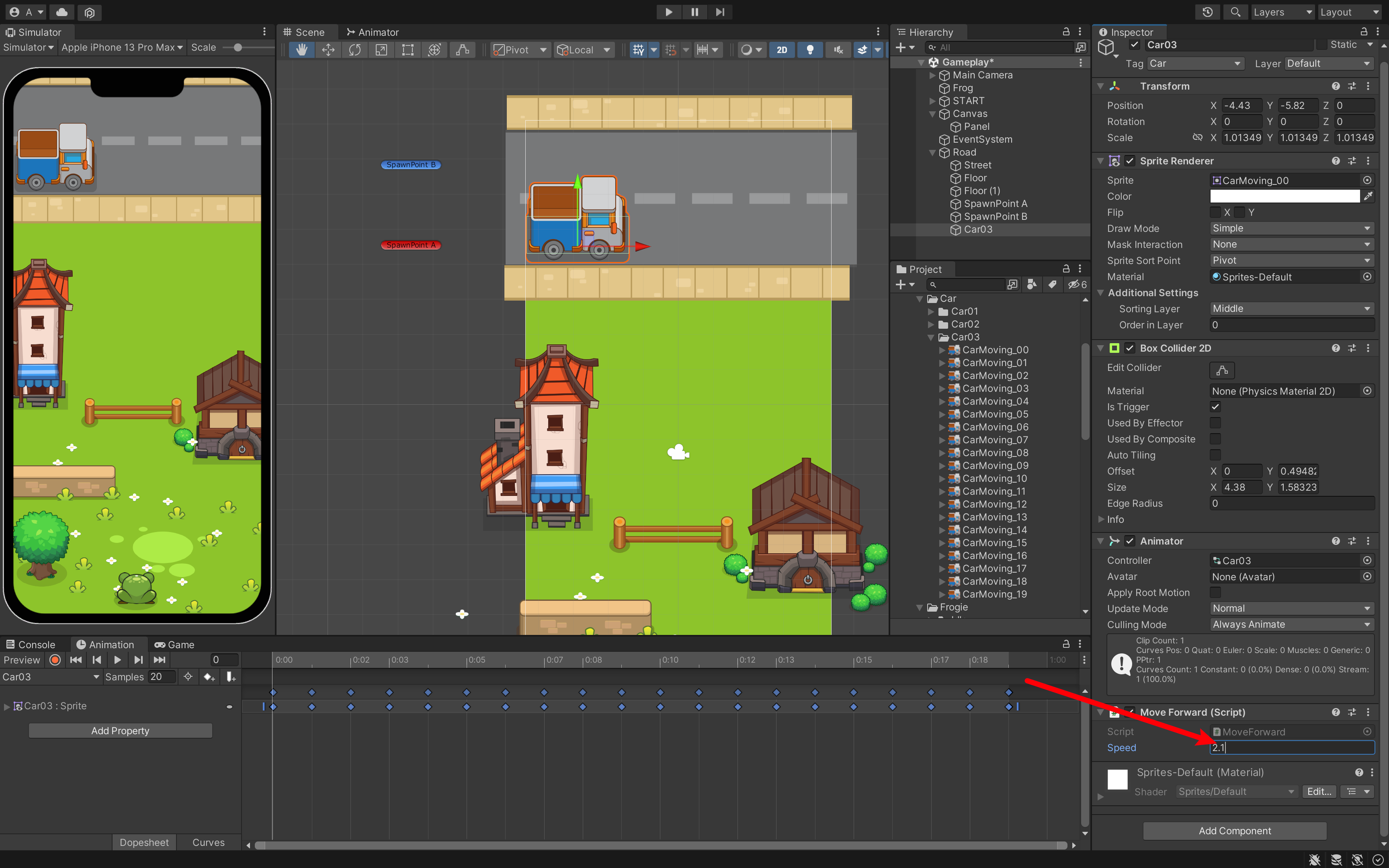1389x868 pixels.
Task: Toggle 2D scene view mode
Action: pos(782,50)
